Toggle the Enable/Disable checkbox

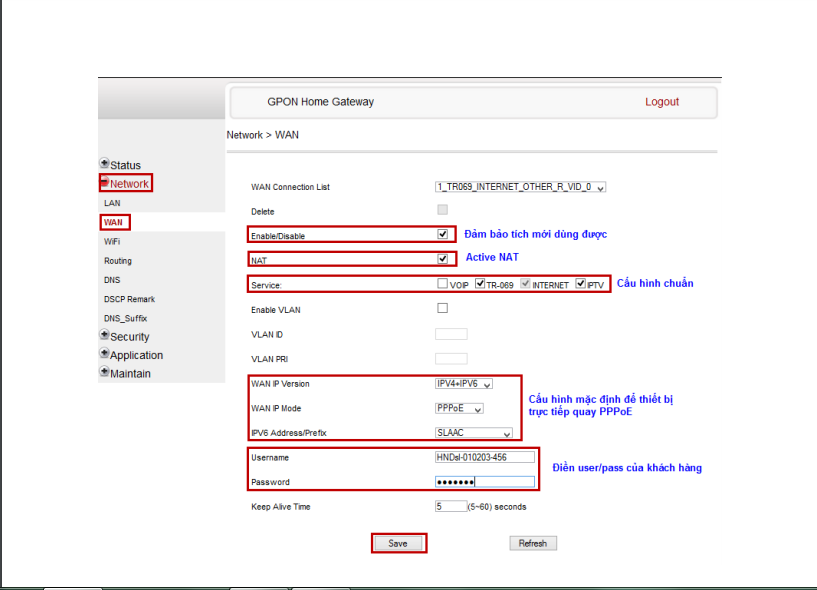443,235
